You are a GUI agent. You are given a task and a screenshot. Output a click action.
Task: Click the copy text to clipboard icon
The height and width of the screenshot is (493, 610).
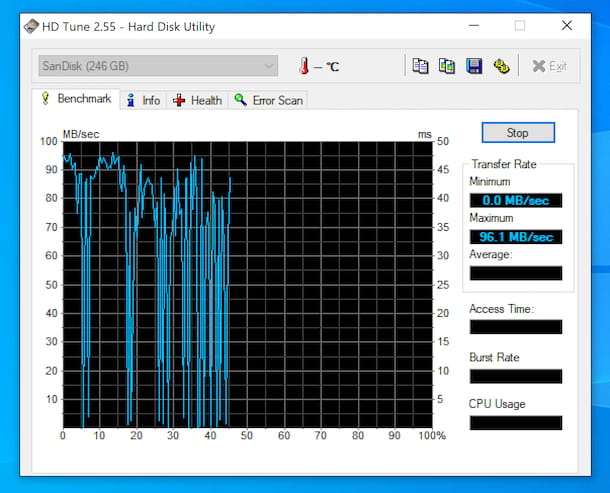[x=421, y=66]
